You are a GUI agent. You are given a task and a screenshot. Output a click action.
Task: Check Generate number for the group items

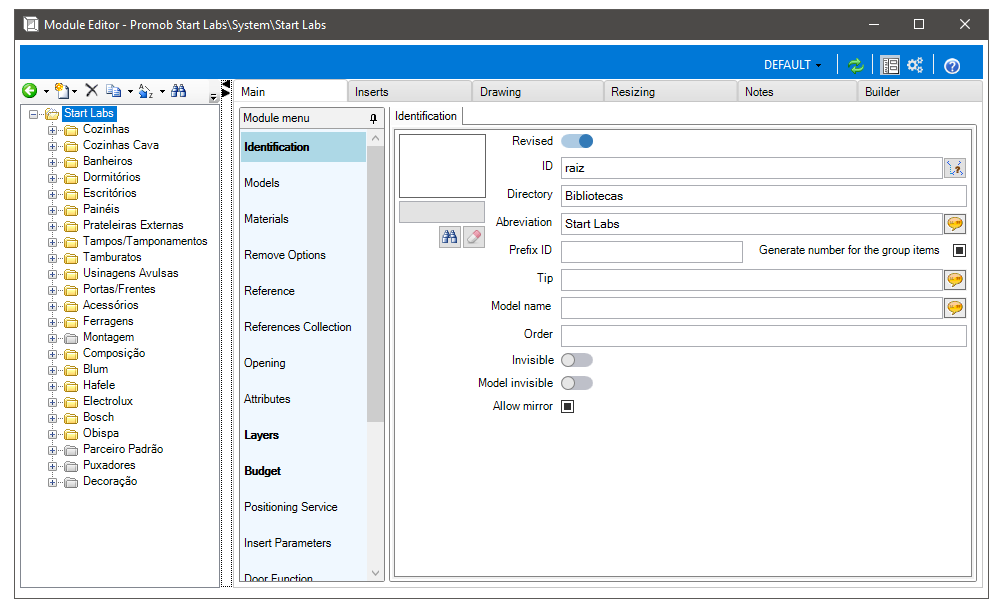pyautogui.click(x=959, y=250)
